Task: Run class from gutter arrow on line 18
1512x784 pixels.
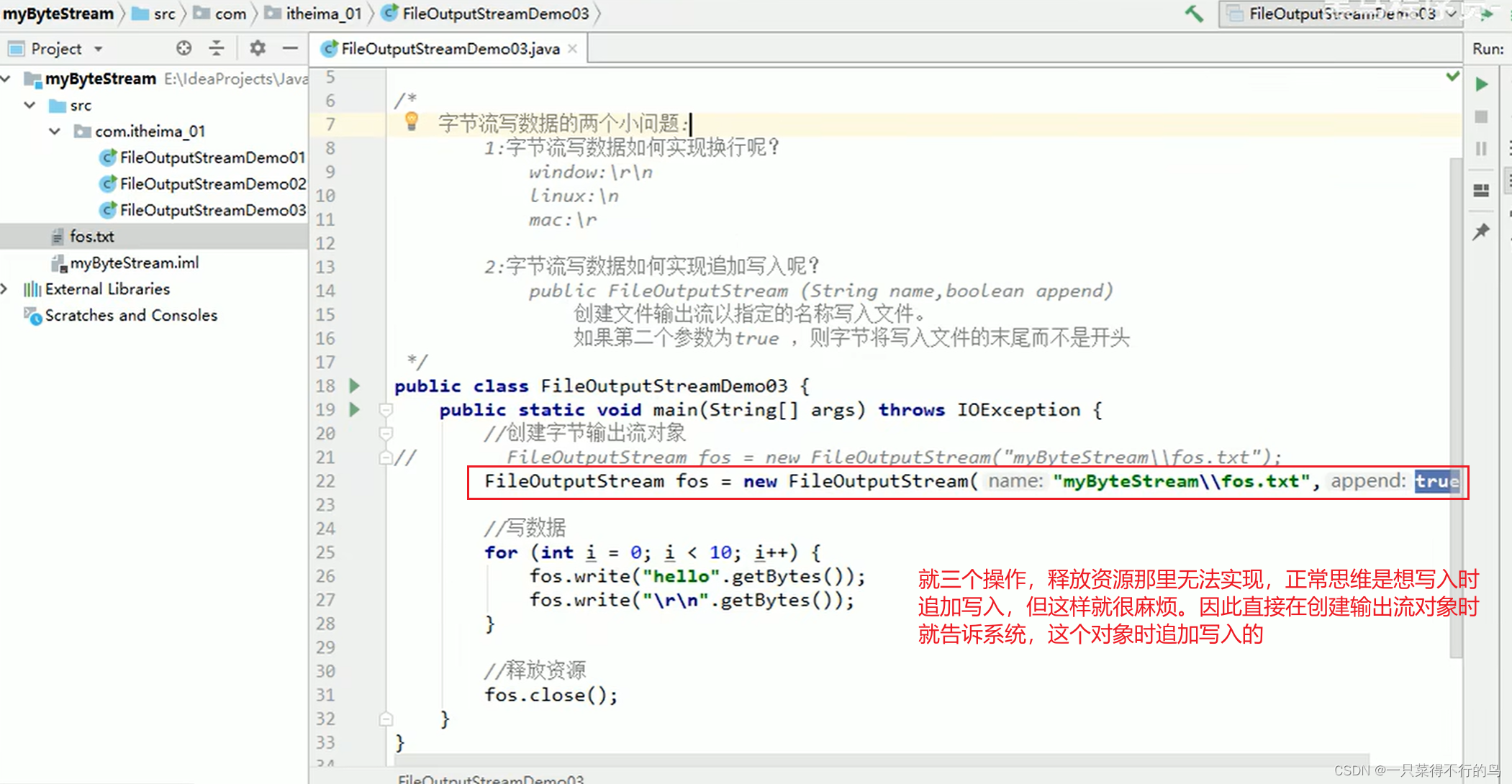Action: pyautogui.click(x=355, y=386)
